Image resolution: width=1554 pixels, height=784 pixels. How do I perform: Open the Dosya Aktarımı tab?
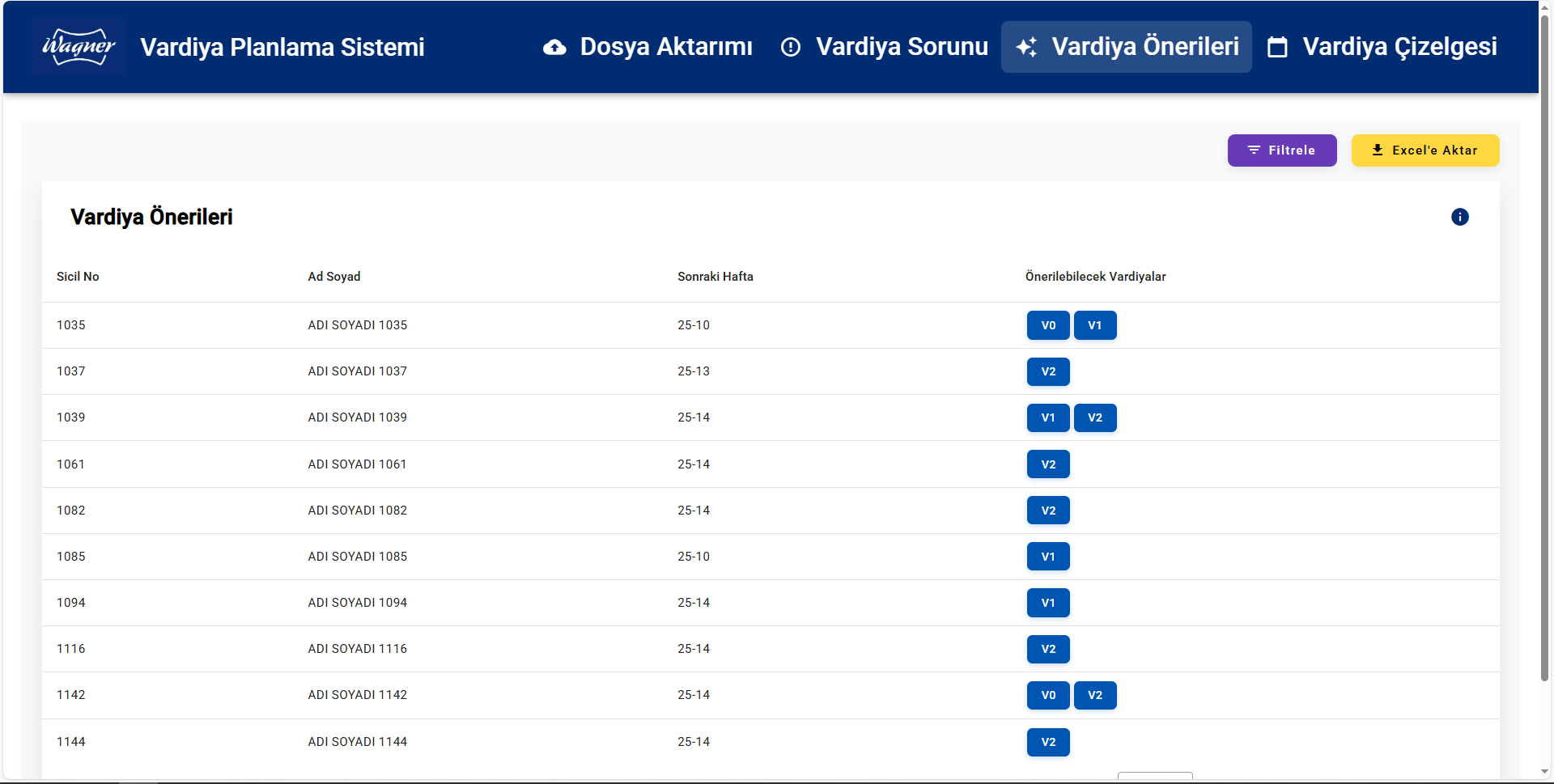tap(647, 47)
